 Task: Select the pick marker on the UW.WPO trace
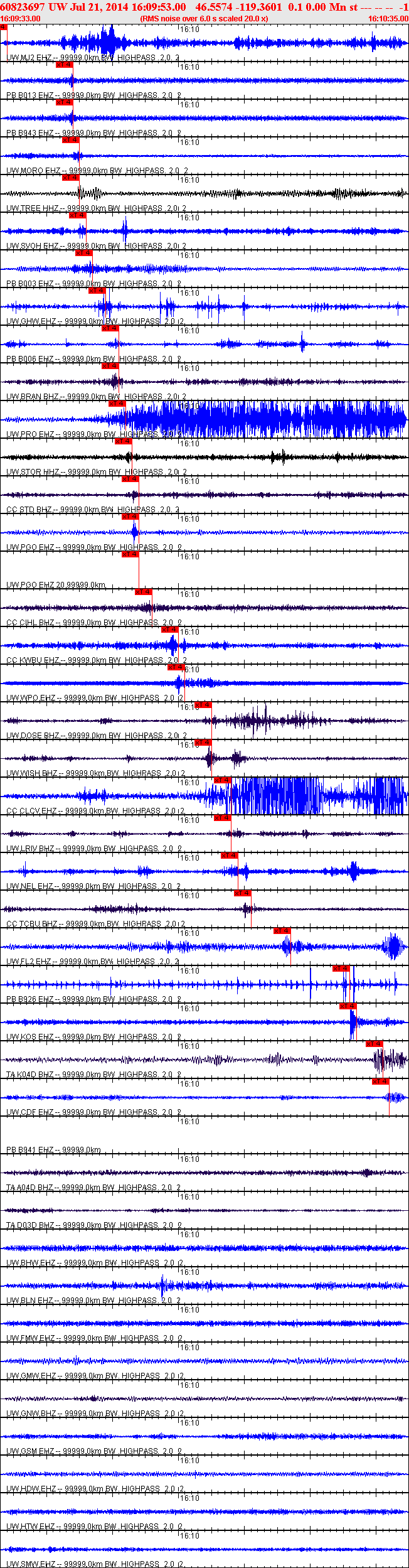[x=176, y=667]
